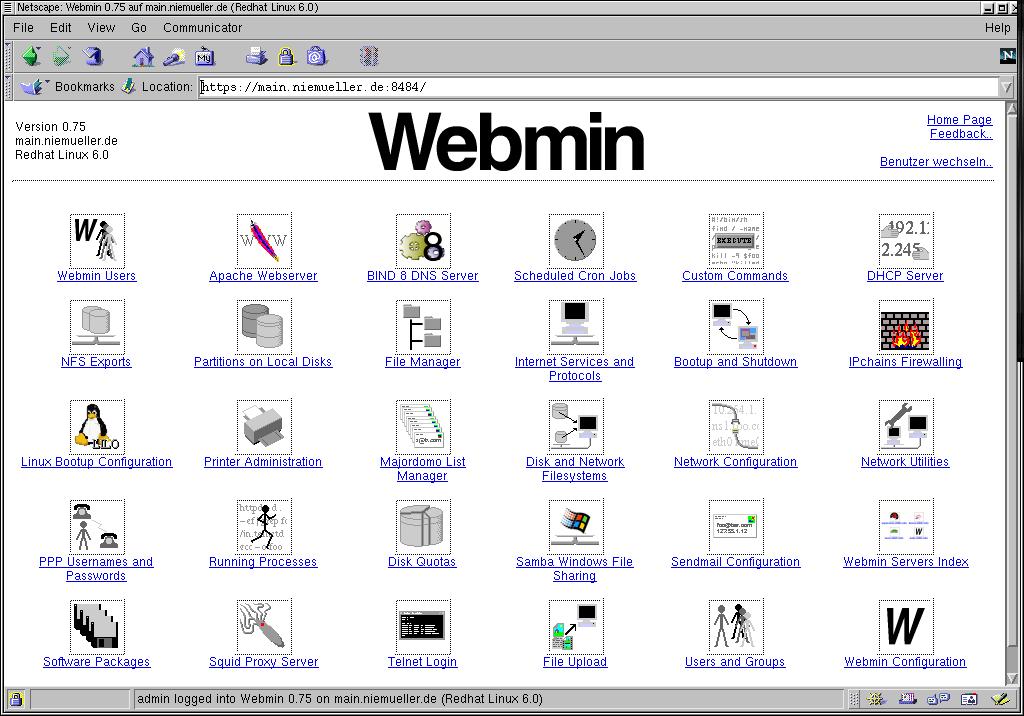Click the "Version 0.75" text
This screenshot has height=716, width=1024.
[50, 127]
